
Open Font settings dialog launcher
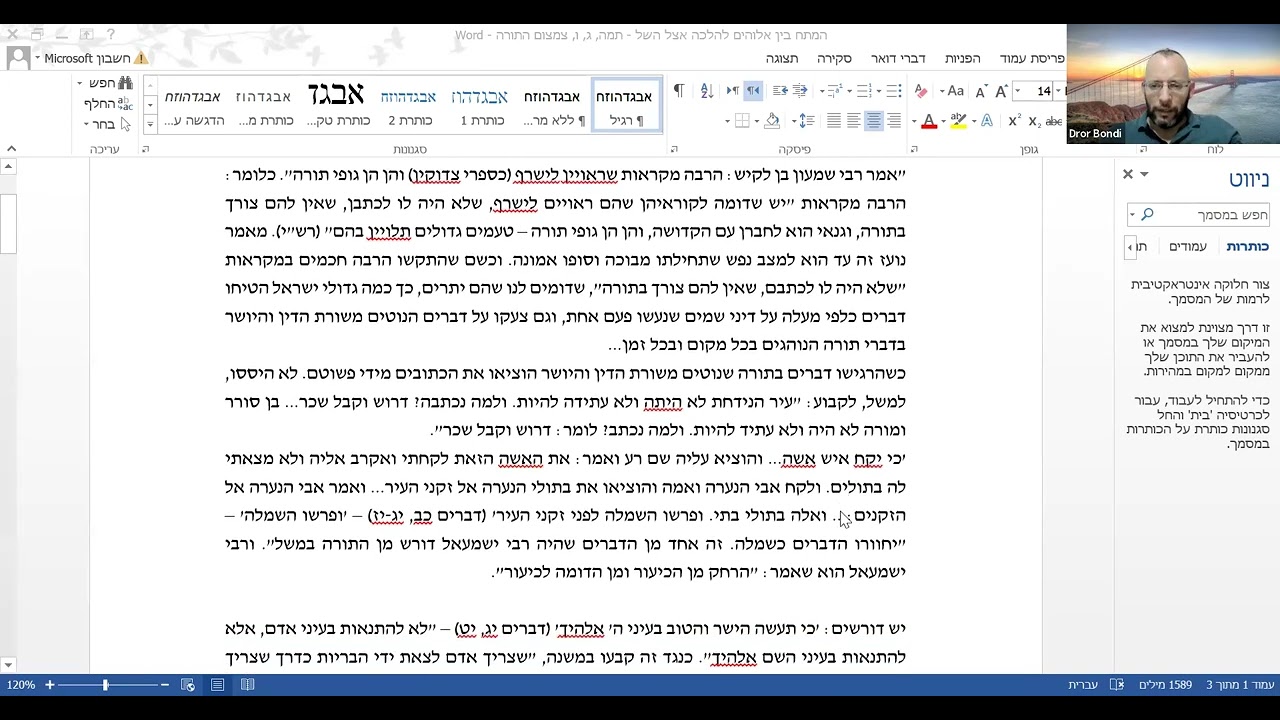[913, 149]
